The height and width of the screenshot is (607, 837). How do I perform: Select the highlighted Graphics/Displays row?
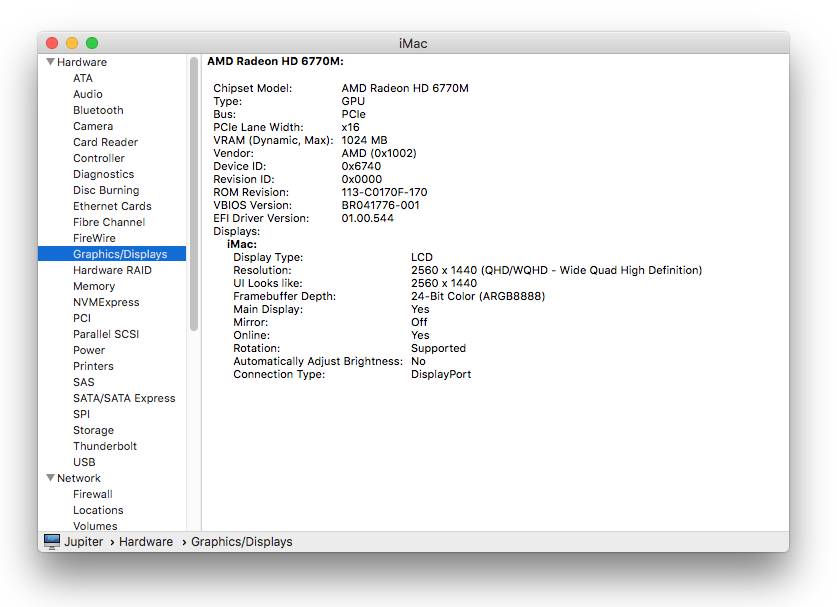point(112,254)
